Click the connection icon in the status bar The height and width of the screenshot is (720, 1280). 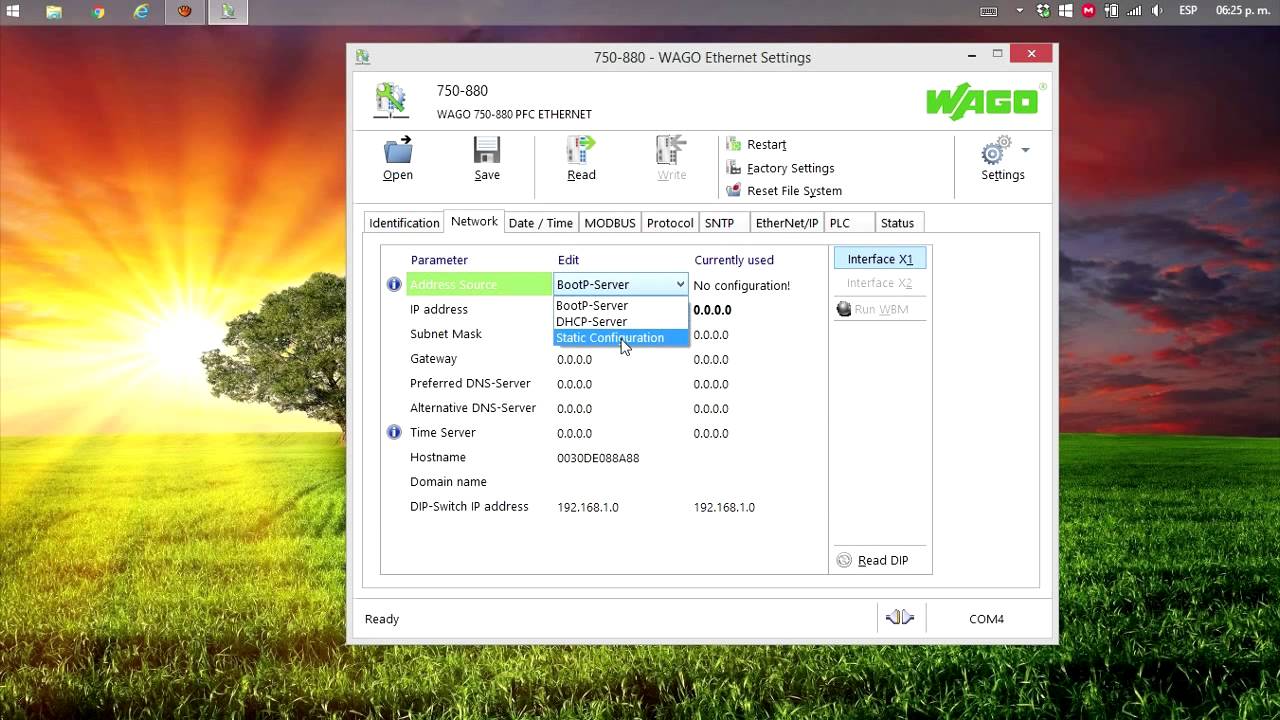[x=900, y=618]
